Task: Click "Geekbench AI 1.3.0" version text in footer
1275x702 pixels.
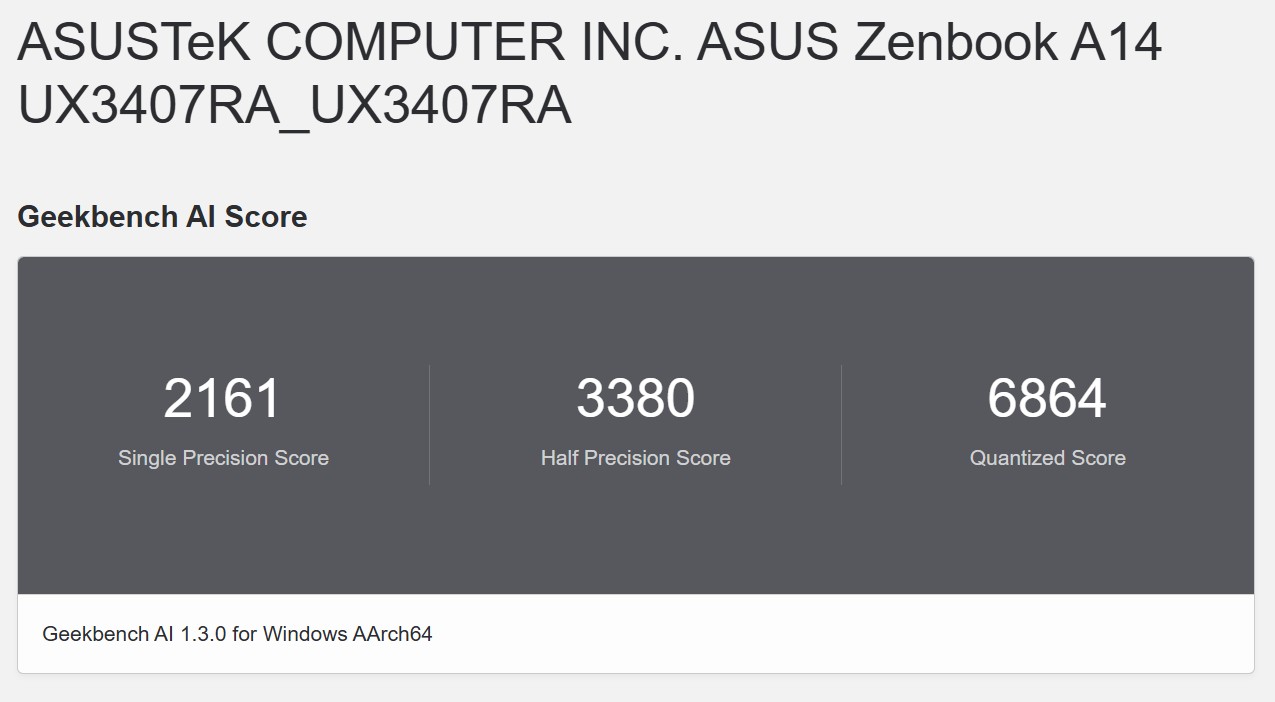Action: click(x=134, y=634)
